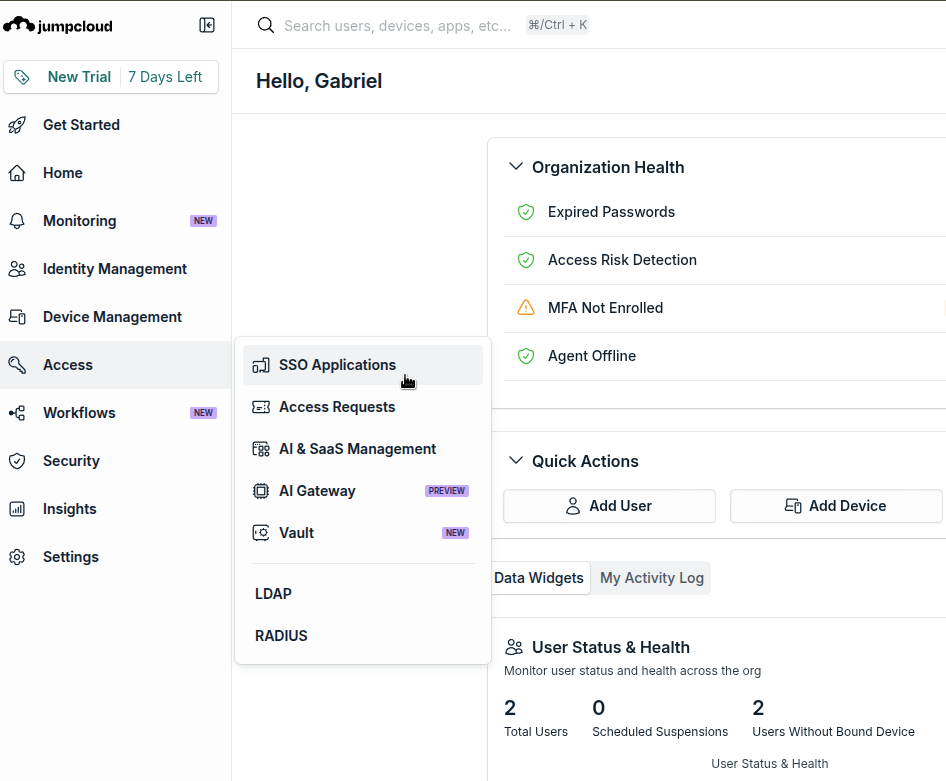Screen dimensions: 946x781
Task: Click the Agent Offline shield icon
Action: pos(526,356)
